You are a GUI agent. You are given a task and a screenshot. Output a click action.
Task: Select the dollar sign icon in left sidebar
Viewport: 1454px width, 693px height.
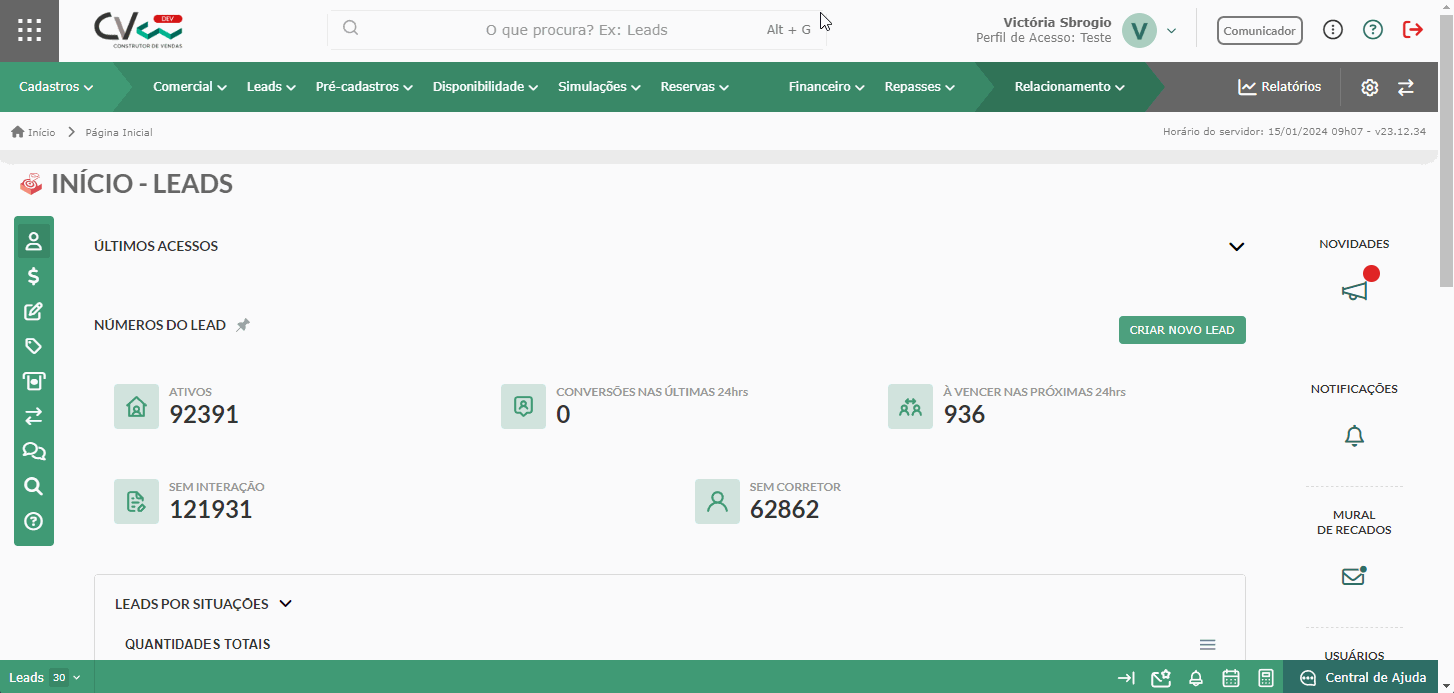(x=33, y=276)
